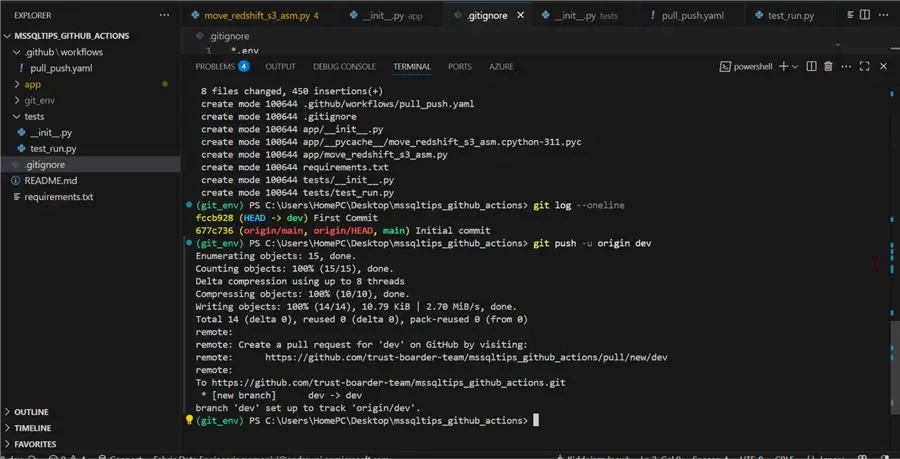
Task: Click the .gitignore breadcrumb above the editor
Action: click(x=228, y=36)
